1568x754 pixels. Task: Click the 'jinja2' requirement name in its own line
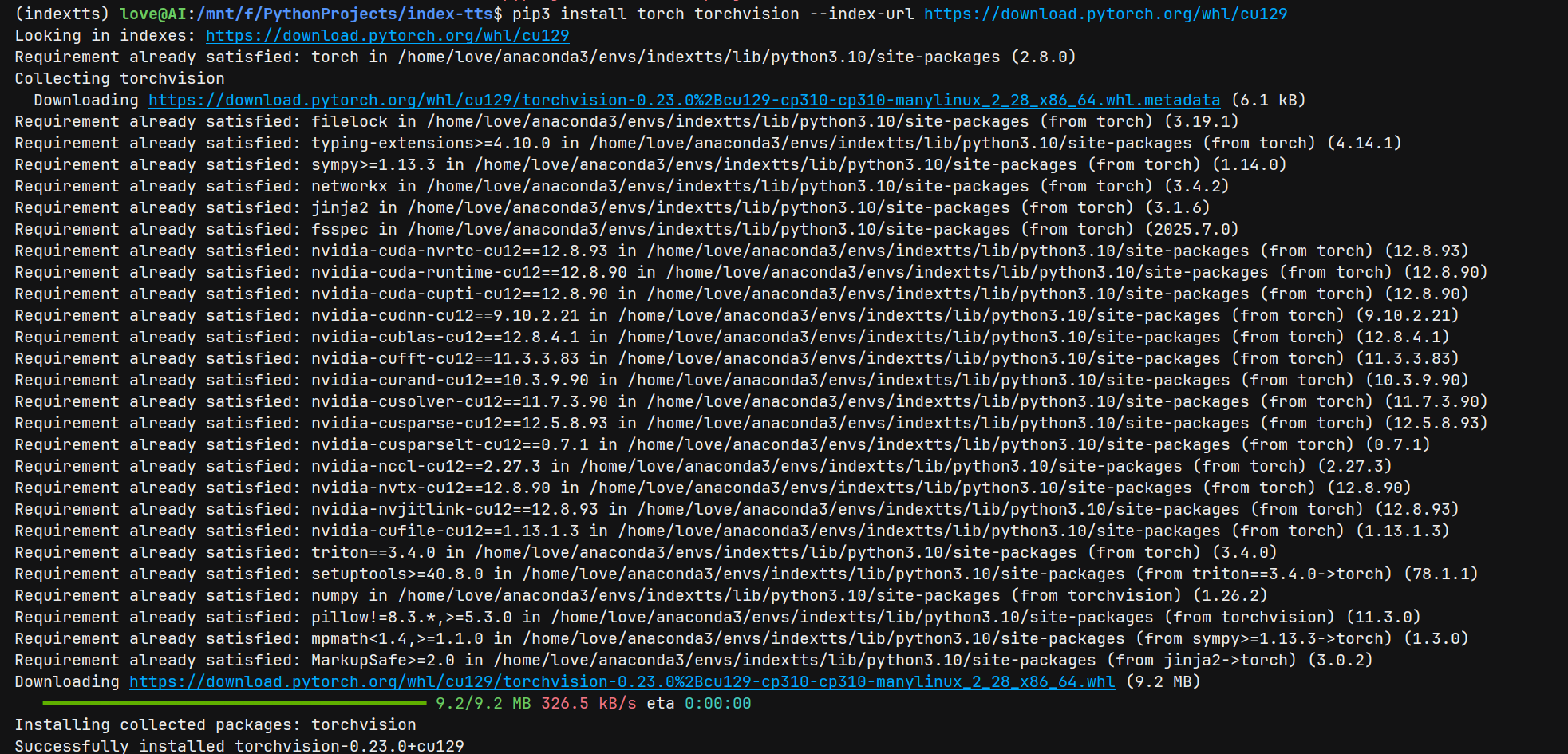340,207
